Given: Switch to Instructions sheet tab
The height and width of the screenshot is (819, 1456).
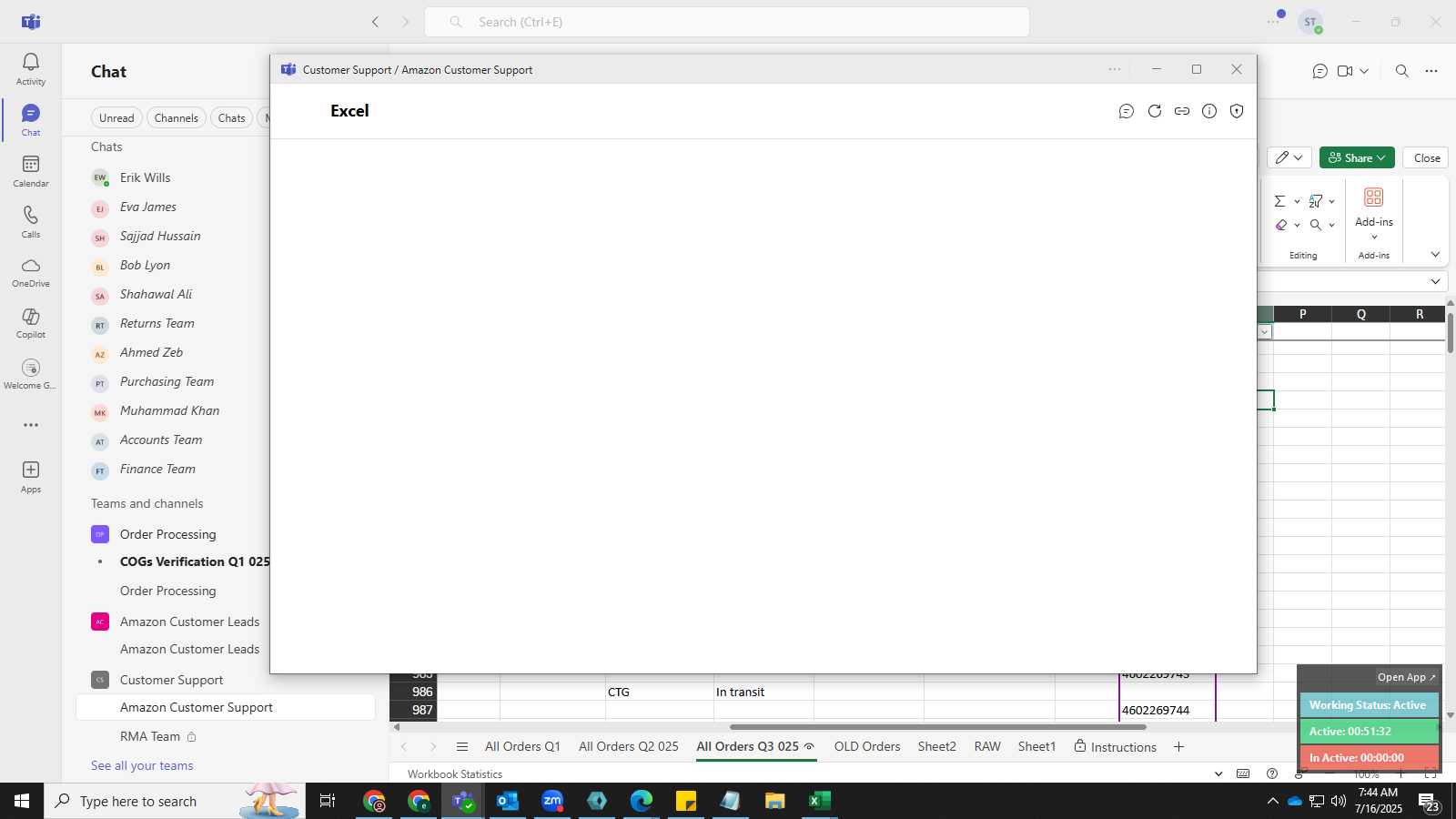Looking at the screenshot, I should point(1115,747).
